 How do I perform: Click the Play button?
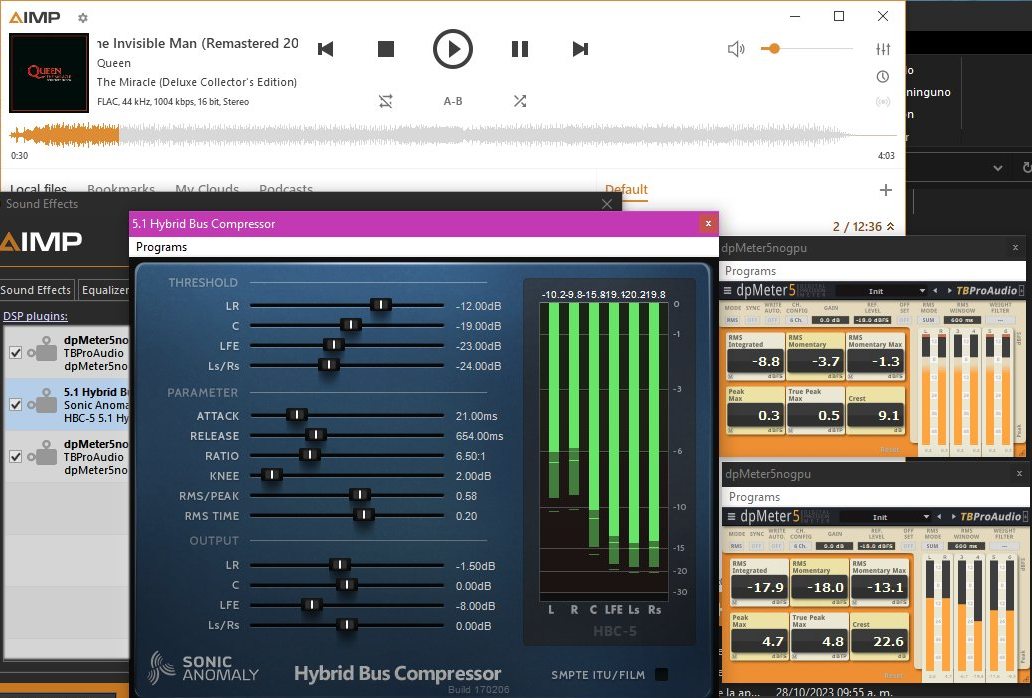pos(453,49)
